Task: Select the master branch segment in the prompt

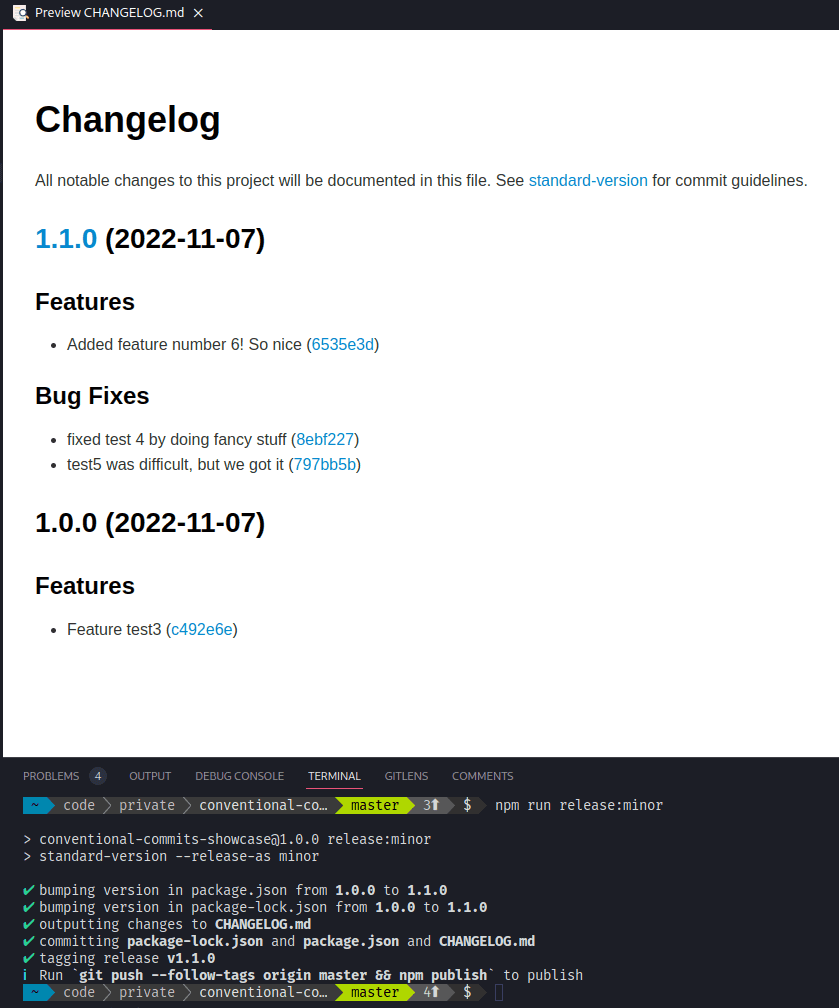Action: (375, 805)
